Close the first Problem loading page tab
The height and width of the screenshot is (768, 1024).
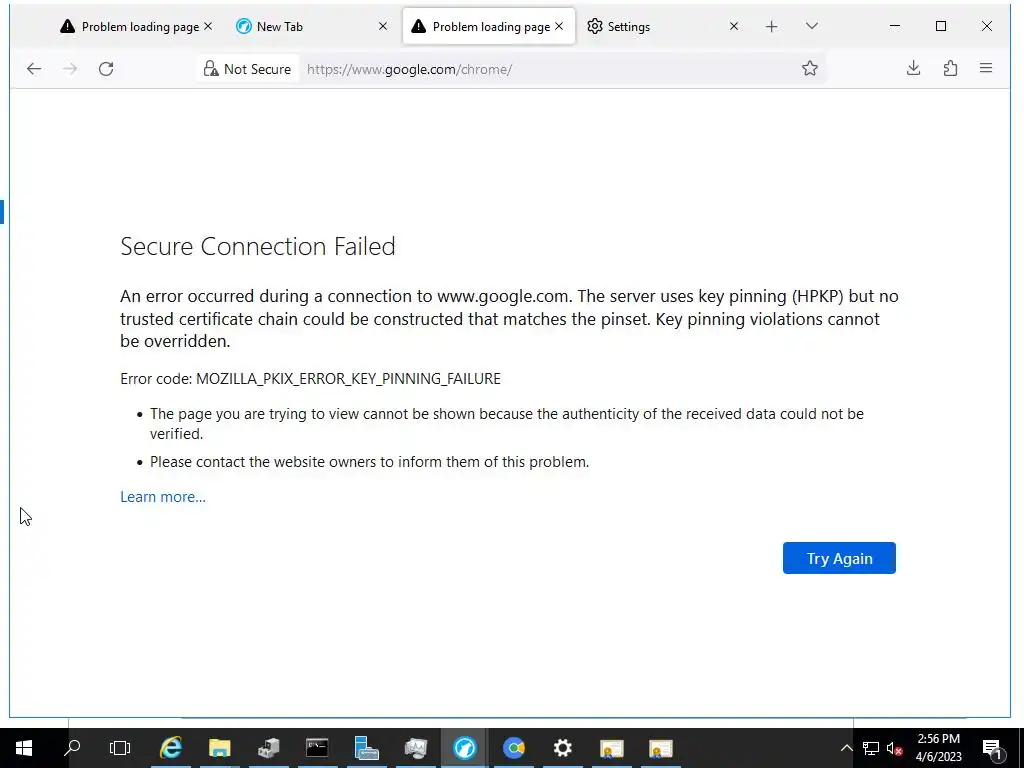[208, 26]
